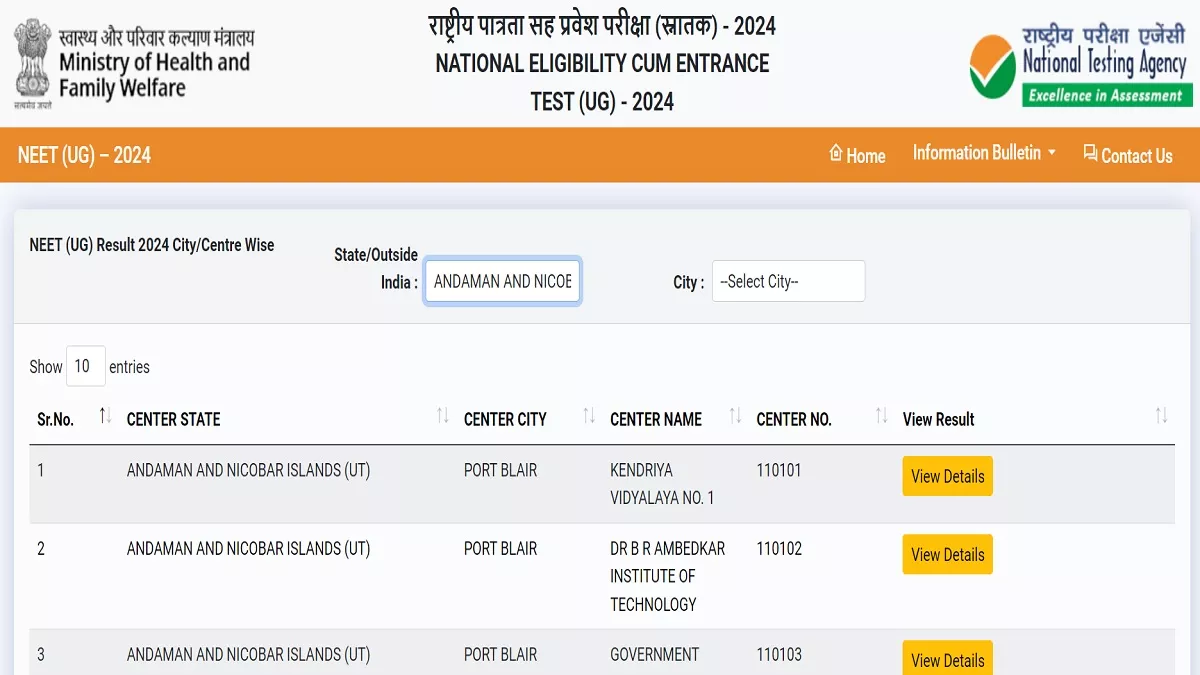Go to Home in navigation bar
Image resolution: width=1200 pixels, height=675 pixels.
click(857, 155)
